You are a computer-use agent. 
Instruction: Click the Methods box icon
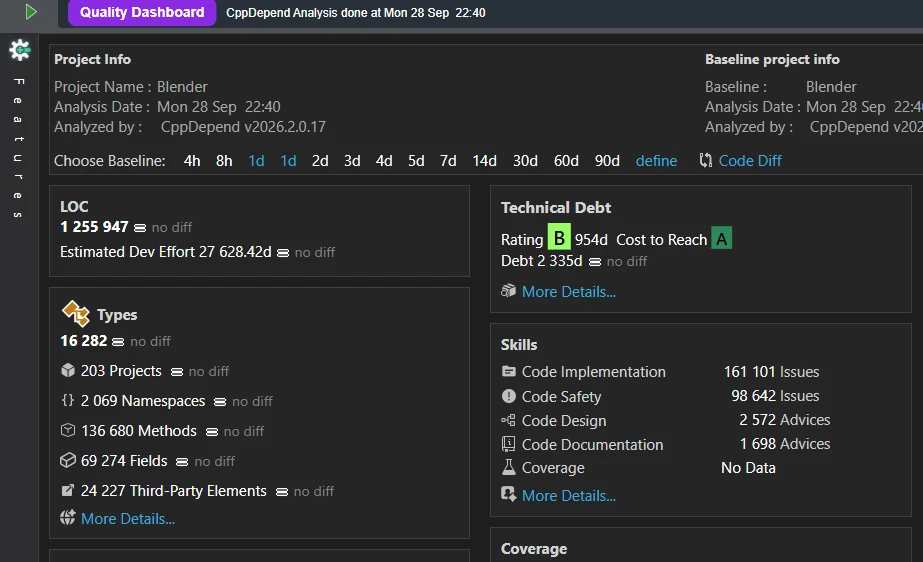pos(68,430)
